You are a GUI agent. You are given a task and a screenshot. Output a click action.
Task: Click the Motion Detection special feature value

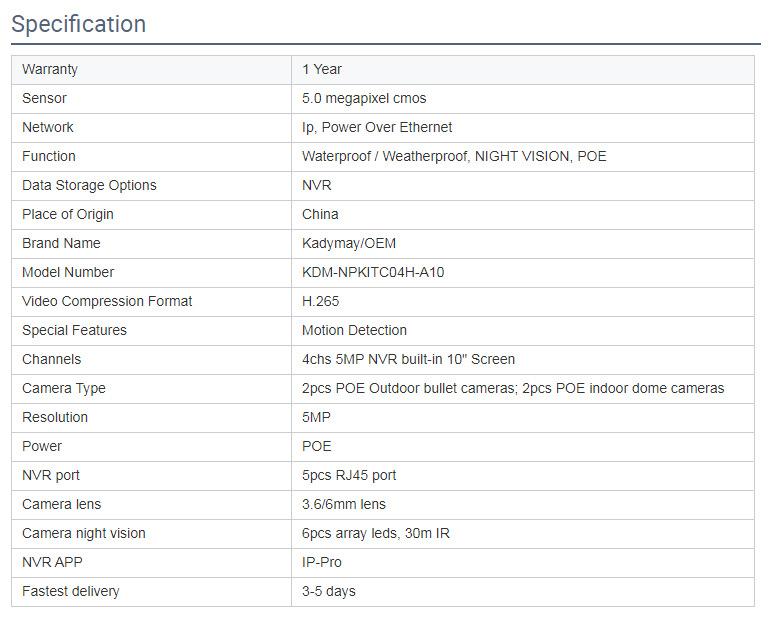pyautogui.click(x=354, y=331)
